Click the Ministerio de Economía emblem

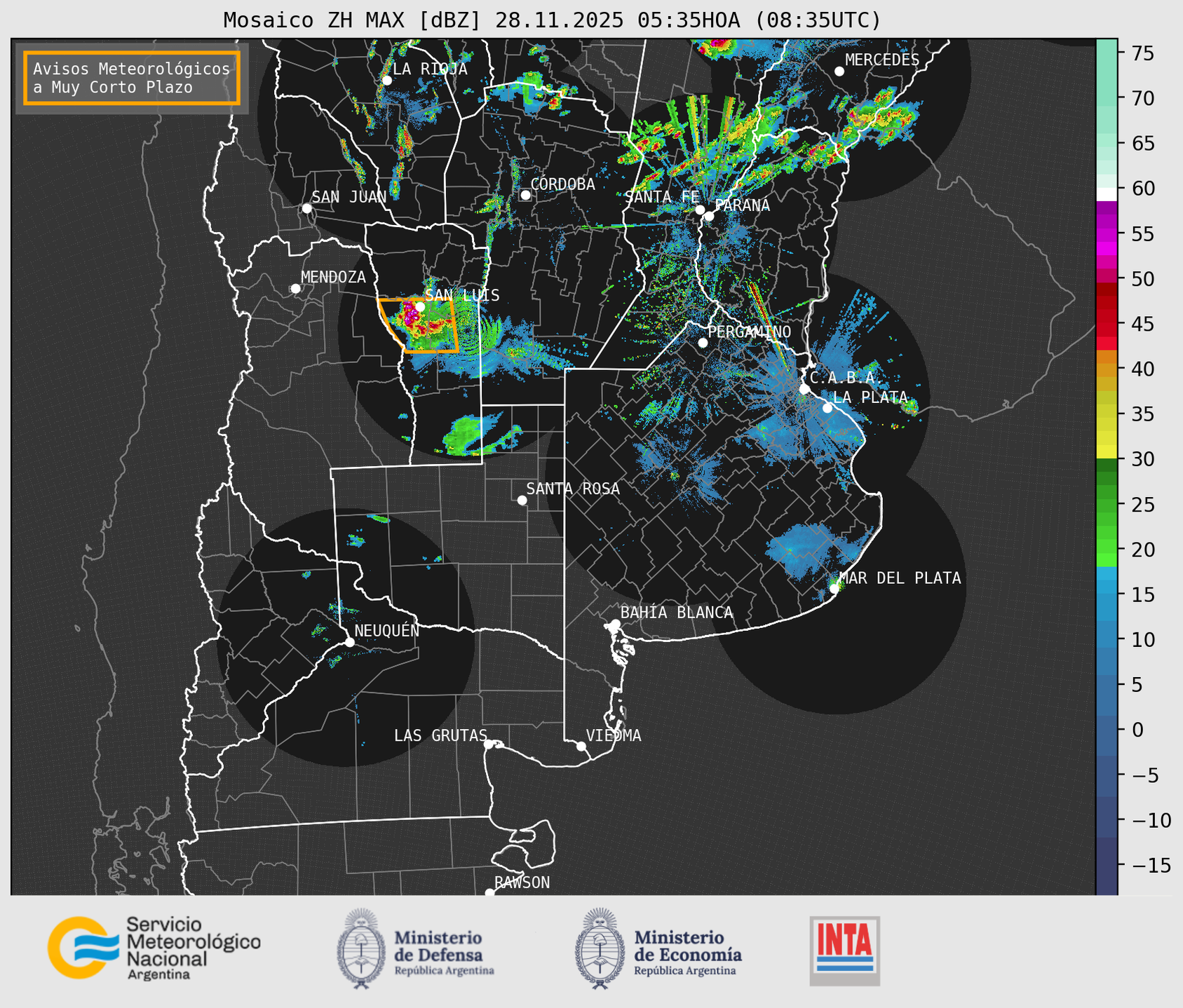pos(600,948)
